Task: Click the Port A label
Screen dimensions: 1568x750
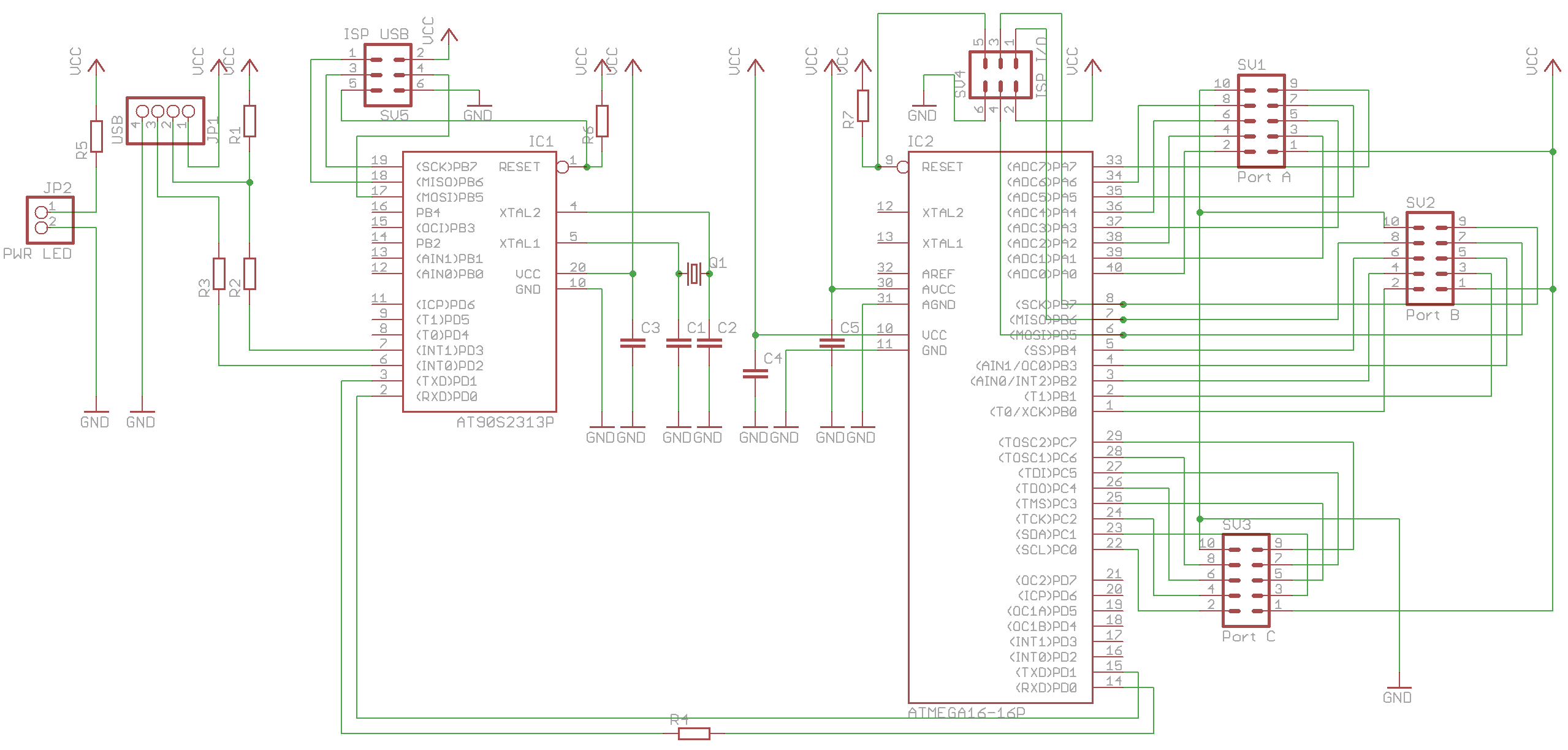Action: [1264, 177]
